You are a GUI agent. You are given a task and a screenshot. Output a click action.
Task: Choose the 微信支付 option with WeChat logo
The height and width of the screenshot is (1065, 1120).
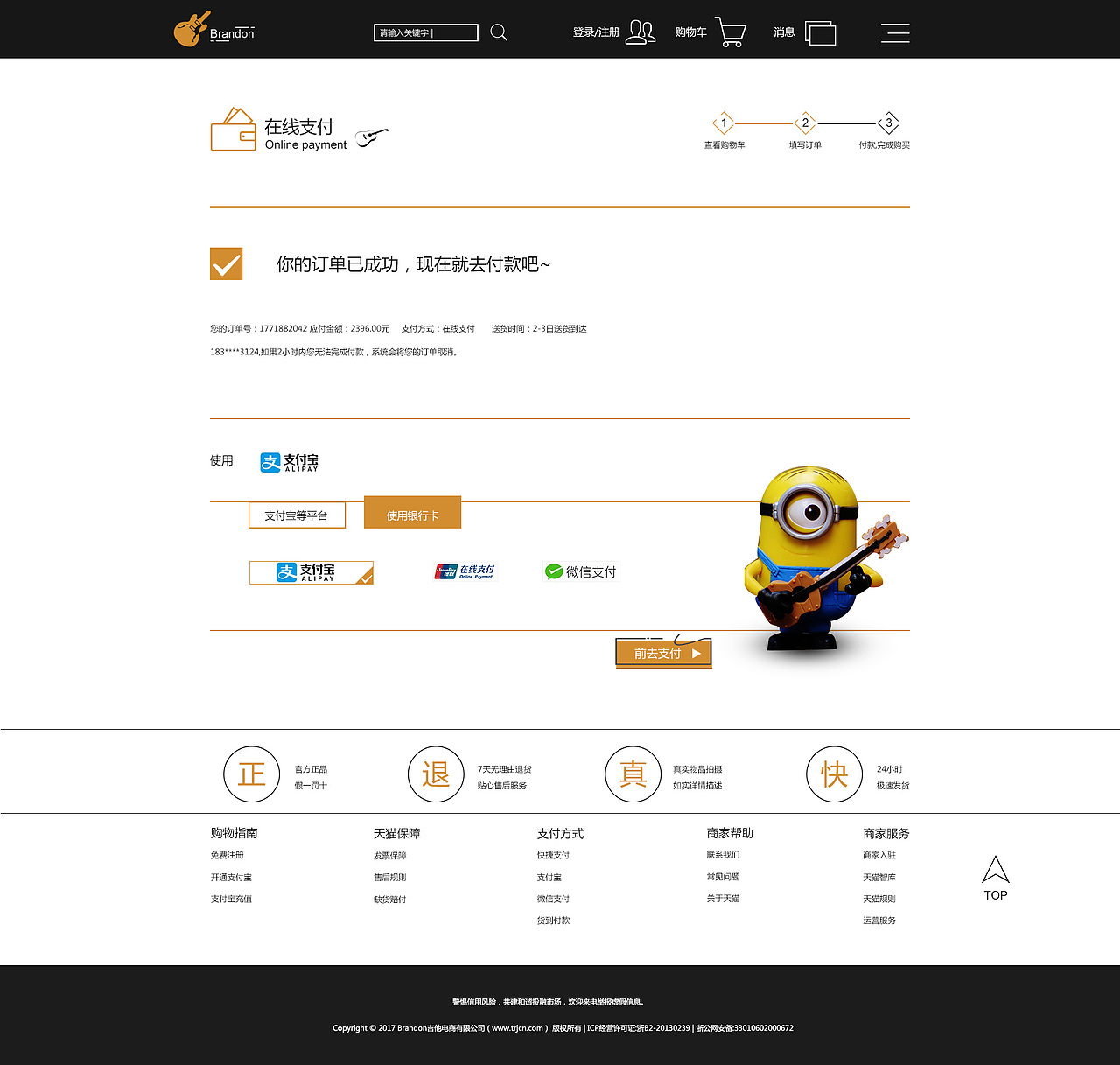tap(580, 571)
